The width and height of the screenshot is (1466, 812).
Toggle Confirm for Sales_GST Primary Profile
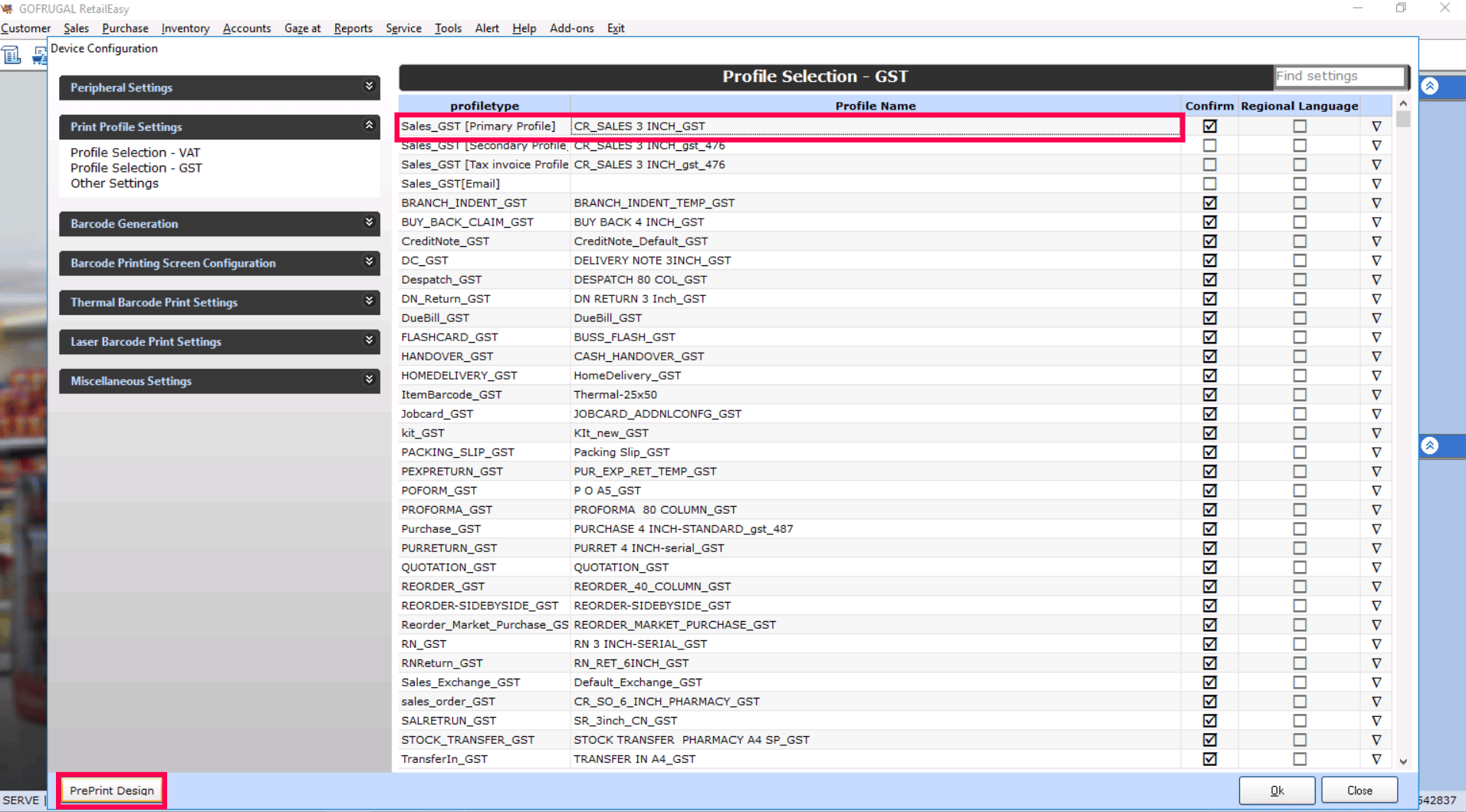[1210, 127]
